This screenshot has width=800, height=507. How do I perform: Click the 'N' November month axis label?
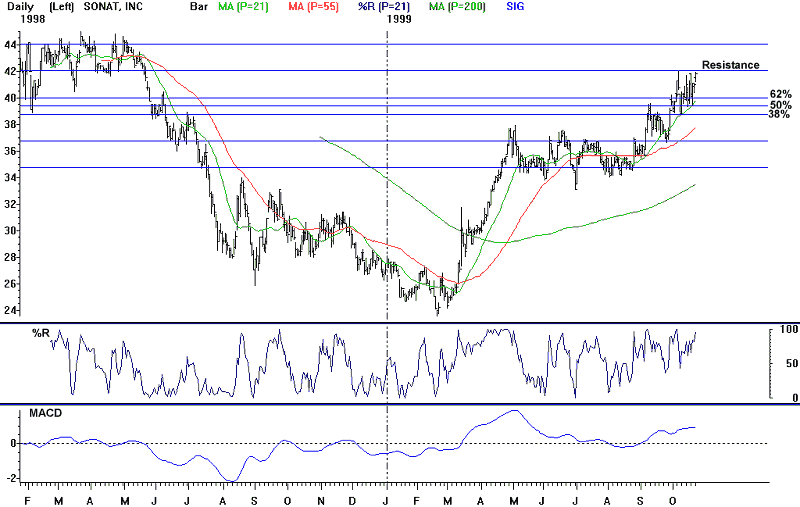pyautogui.click(x=321, y=501)
